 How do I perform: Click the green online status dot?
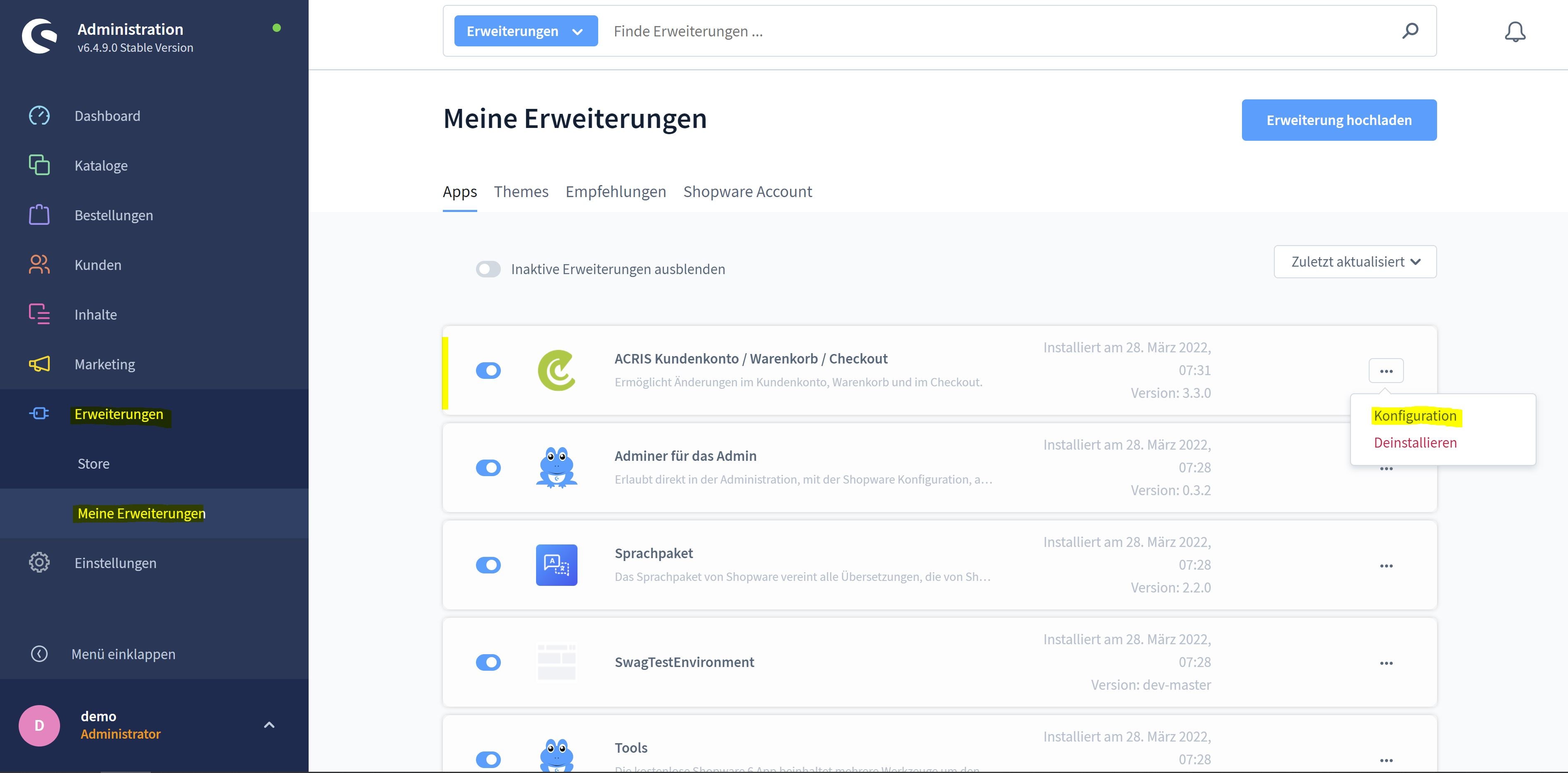click(x=277, y=27)
